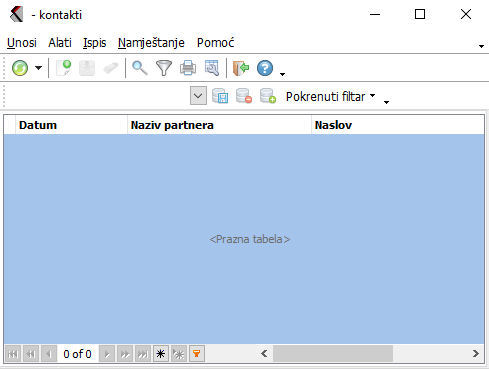Open help with the question mark icon
Screen dimensions: 489x369
(265, 68)
